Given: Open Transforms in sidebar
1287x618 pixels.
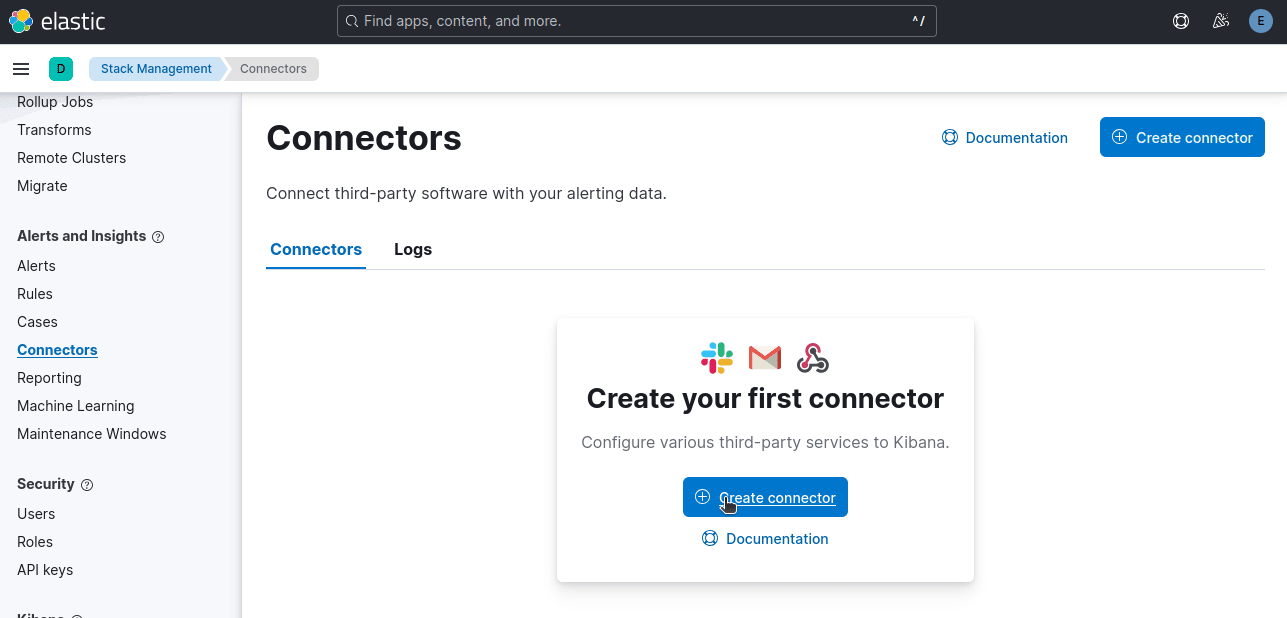Looking at the screenshot, I should (x=54, y=130).
